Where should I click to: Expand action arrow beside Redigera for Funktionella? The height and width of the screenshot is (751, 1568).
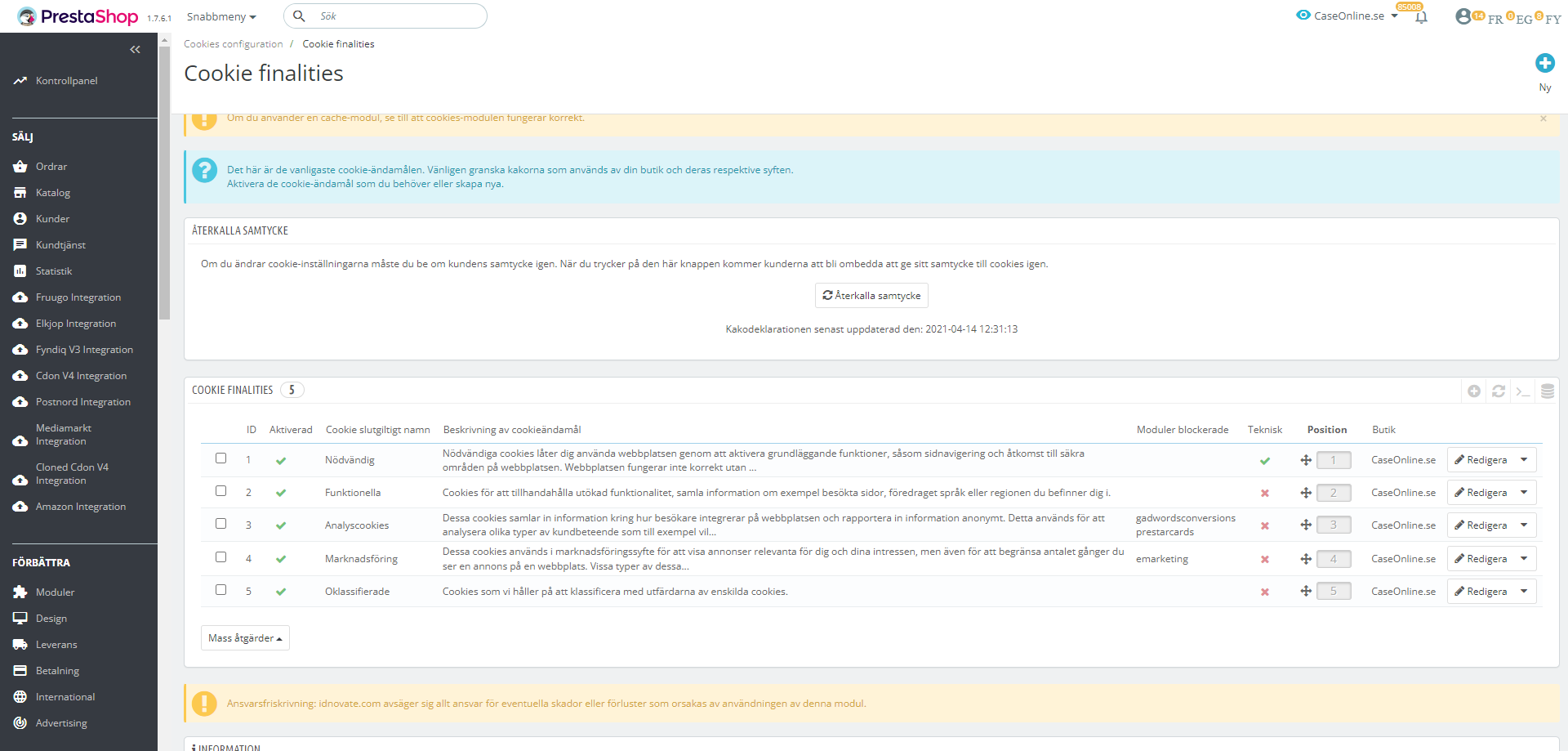point(1524,493)
